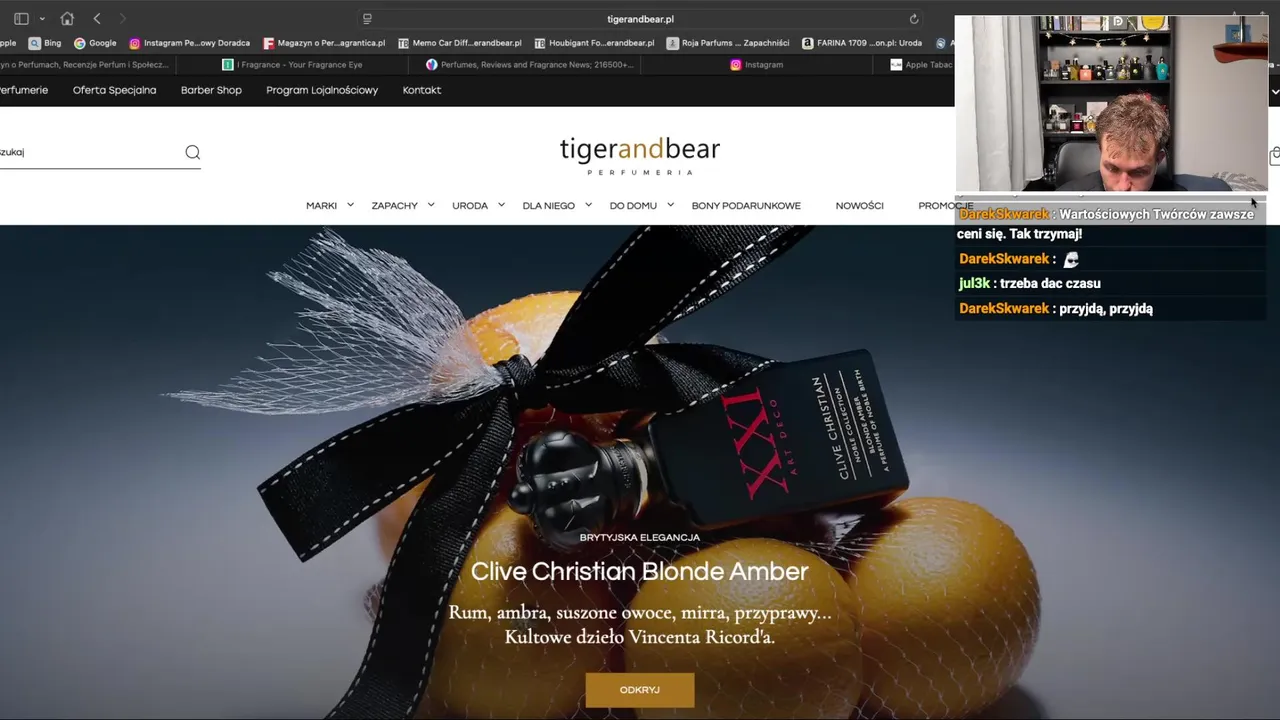
Task: Open BONY PODARUNKOWE
Action: coord(746,206)
